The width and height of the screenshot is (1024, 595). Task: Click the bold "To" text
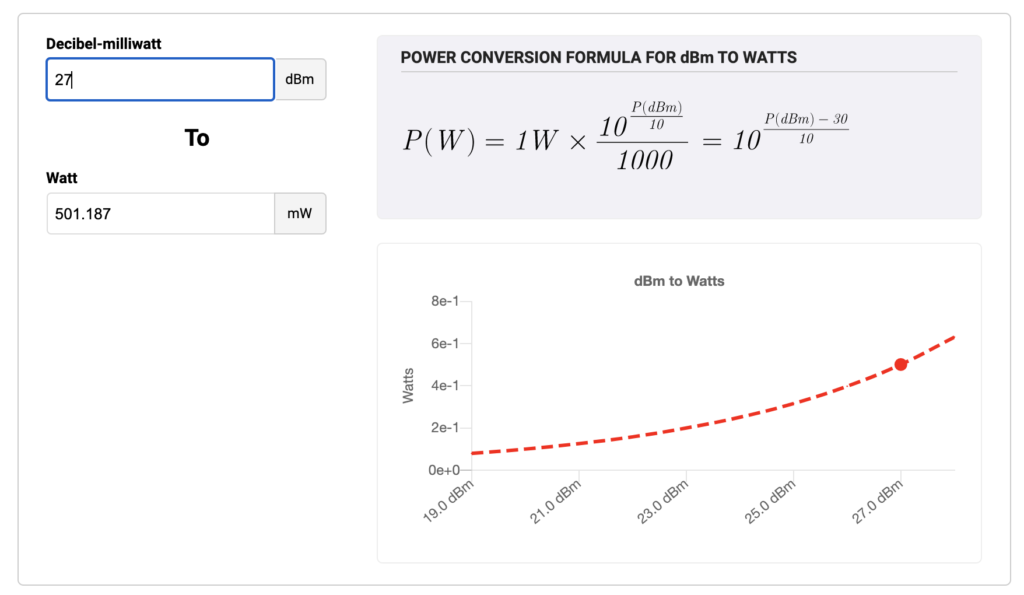(197, 138)
